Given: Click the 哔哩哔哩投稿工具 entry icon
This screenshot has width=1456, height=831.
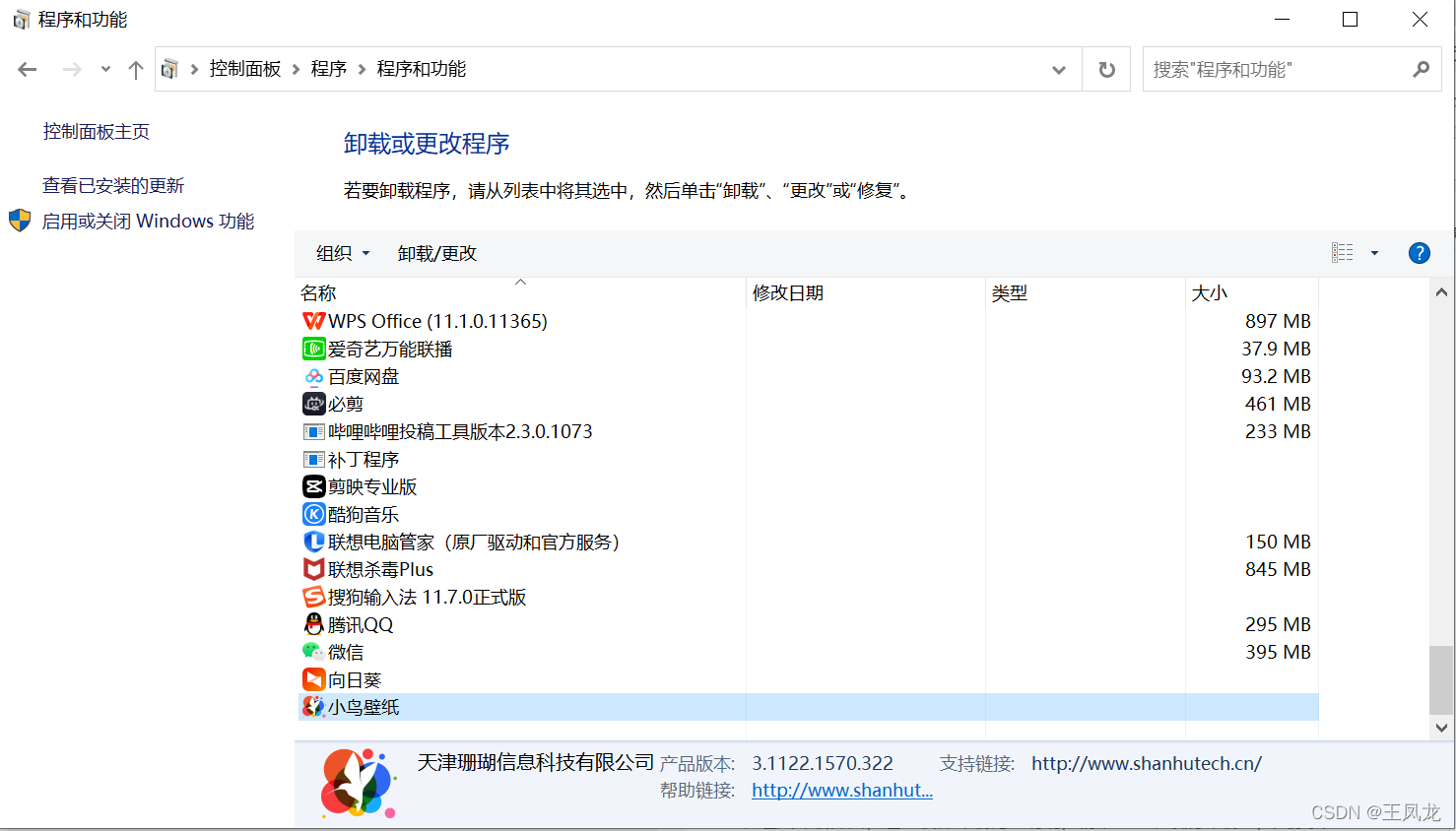Looking at the screenshot, I should pyautogui.click(x=313, y=431).
